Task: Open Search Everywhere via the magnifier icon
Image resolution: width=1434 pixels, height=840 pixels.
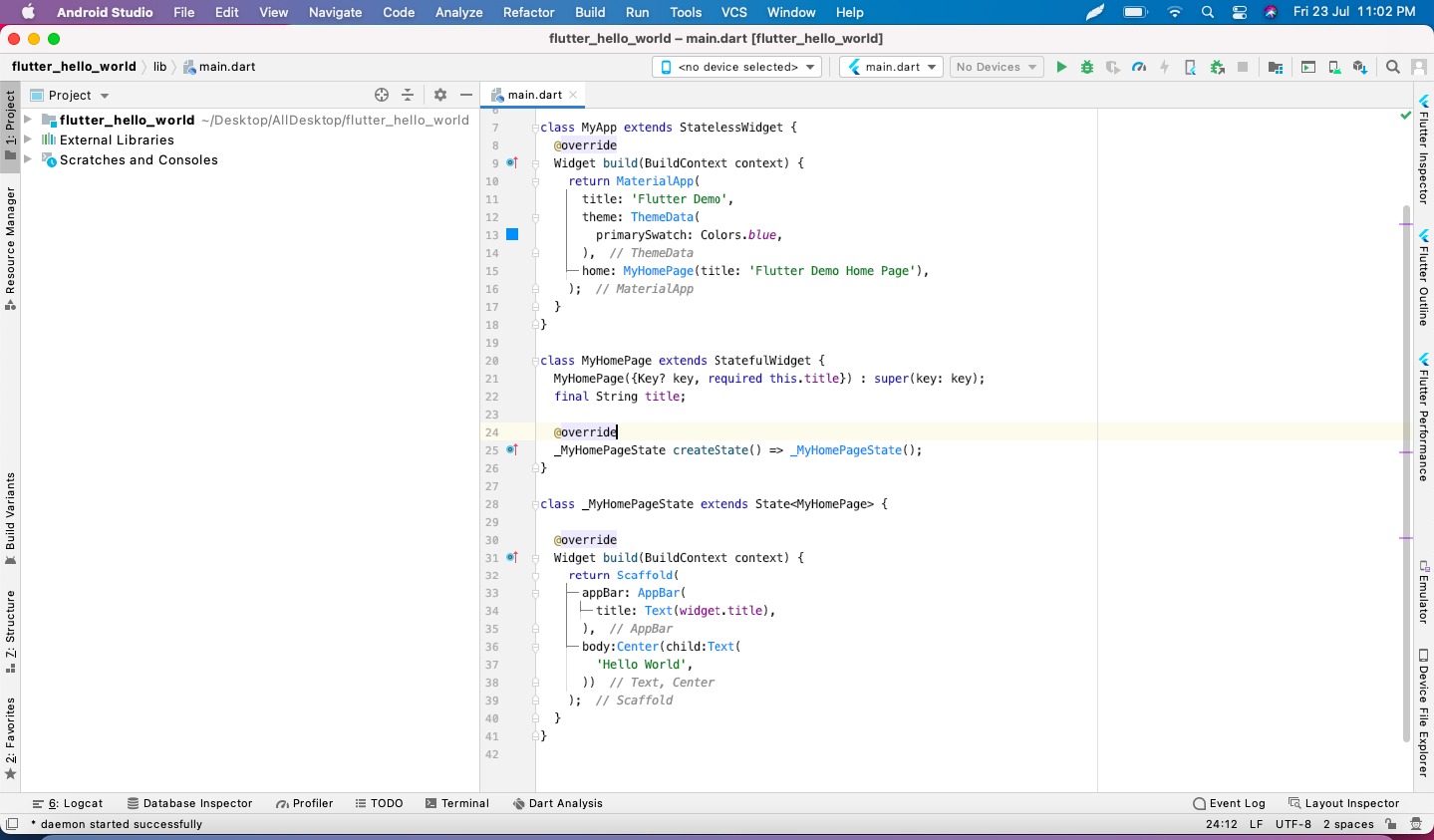Action: point(1392,67)
